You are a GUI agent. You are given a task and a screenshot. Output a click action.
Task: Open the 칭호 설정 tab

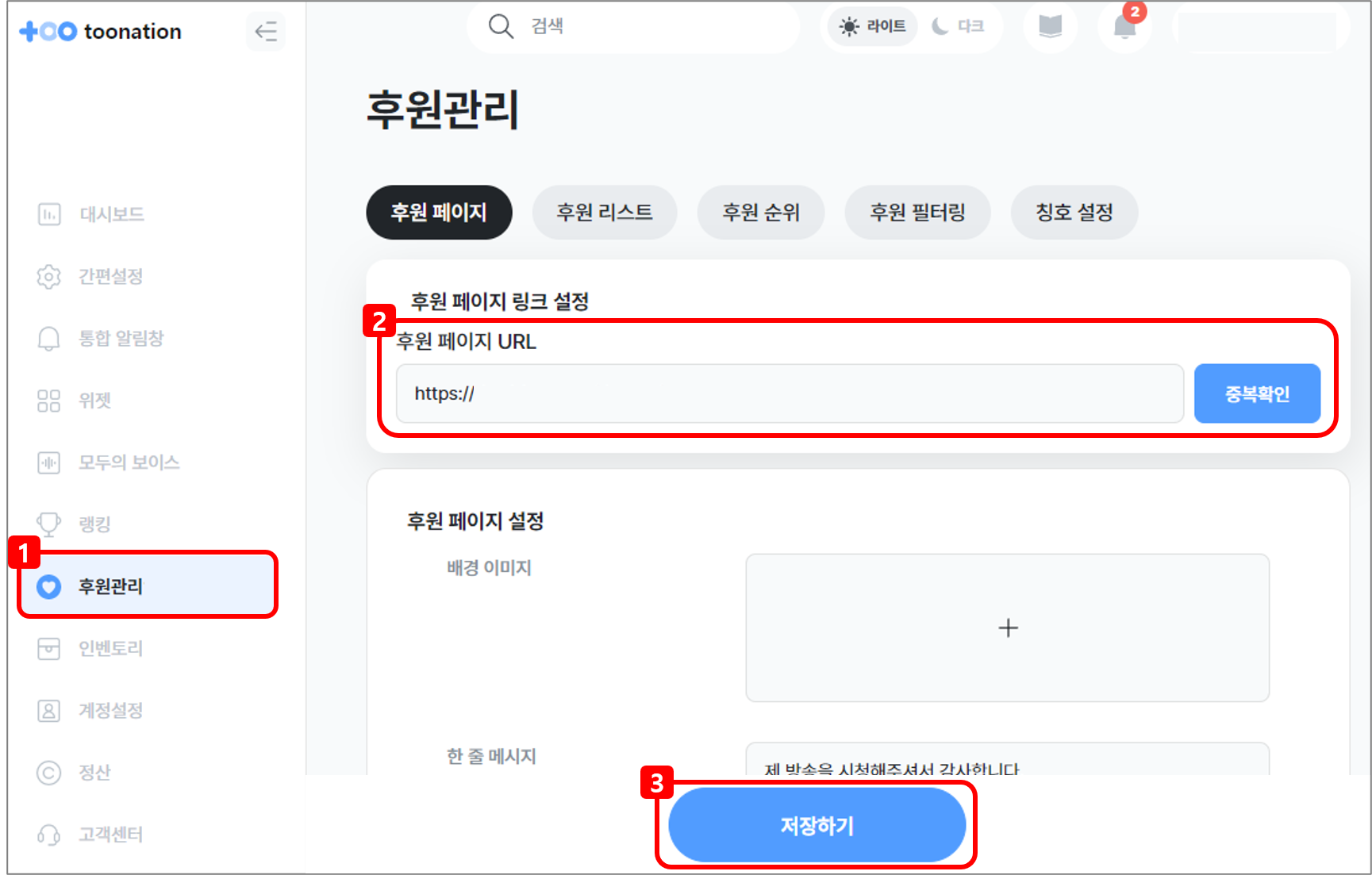point(1074,213)
